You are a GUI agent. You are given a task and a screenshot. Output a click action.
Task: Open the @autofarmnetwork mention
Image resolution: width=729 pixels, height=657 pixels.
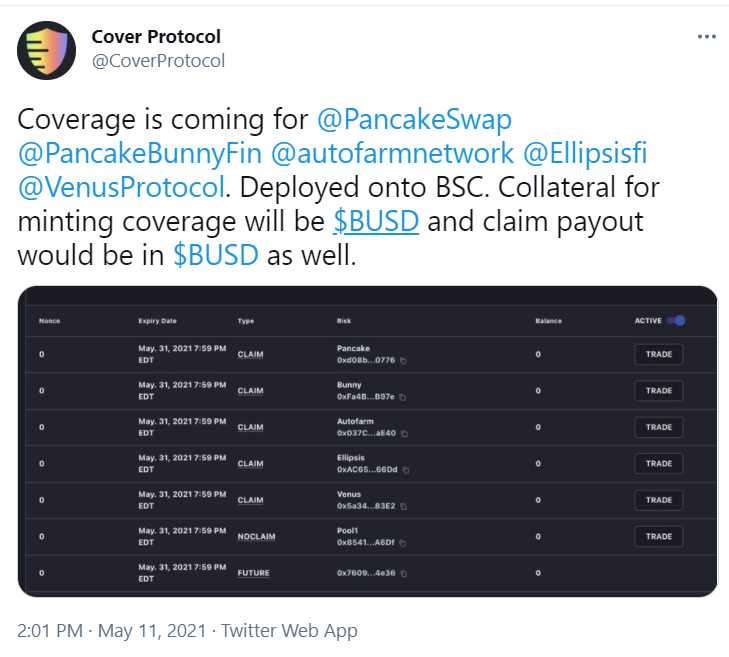[x=392, y=153]
